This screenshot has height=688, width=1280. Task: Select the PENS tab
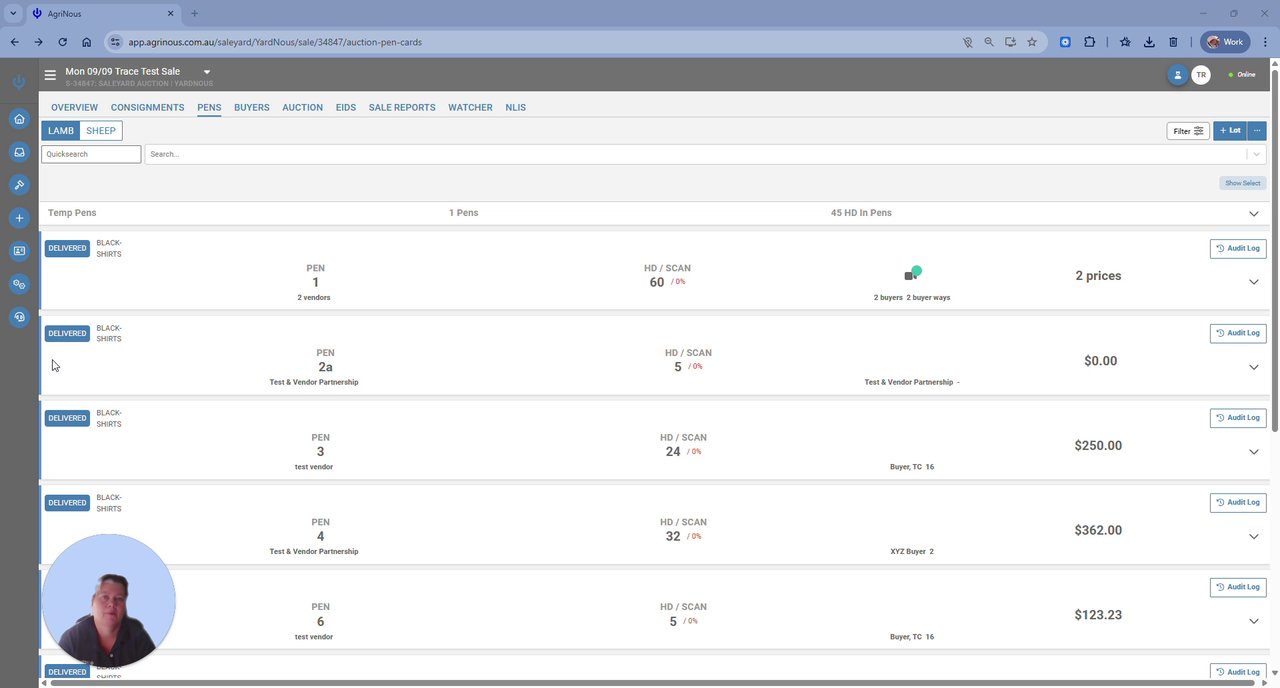209,107
